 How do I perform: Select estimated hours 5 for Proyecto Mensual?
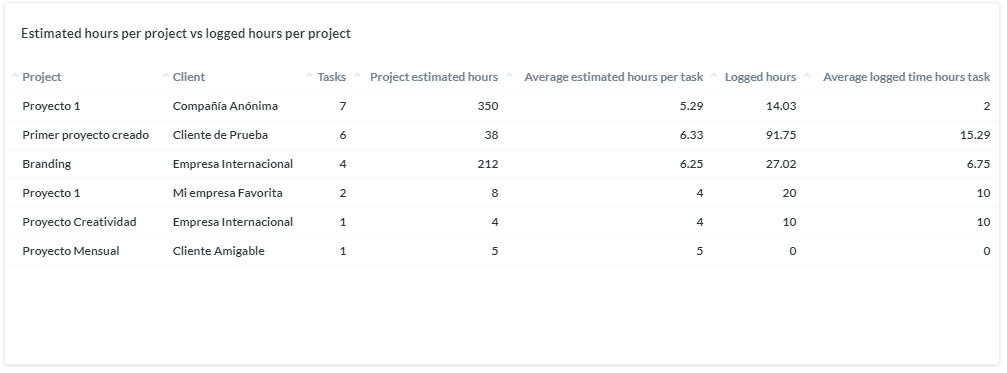point(495,250)
